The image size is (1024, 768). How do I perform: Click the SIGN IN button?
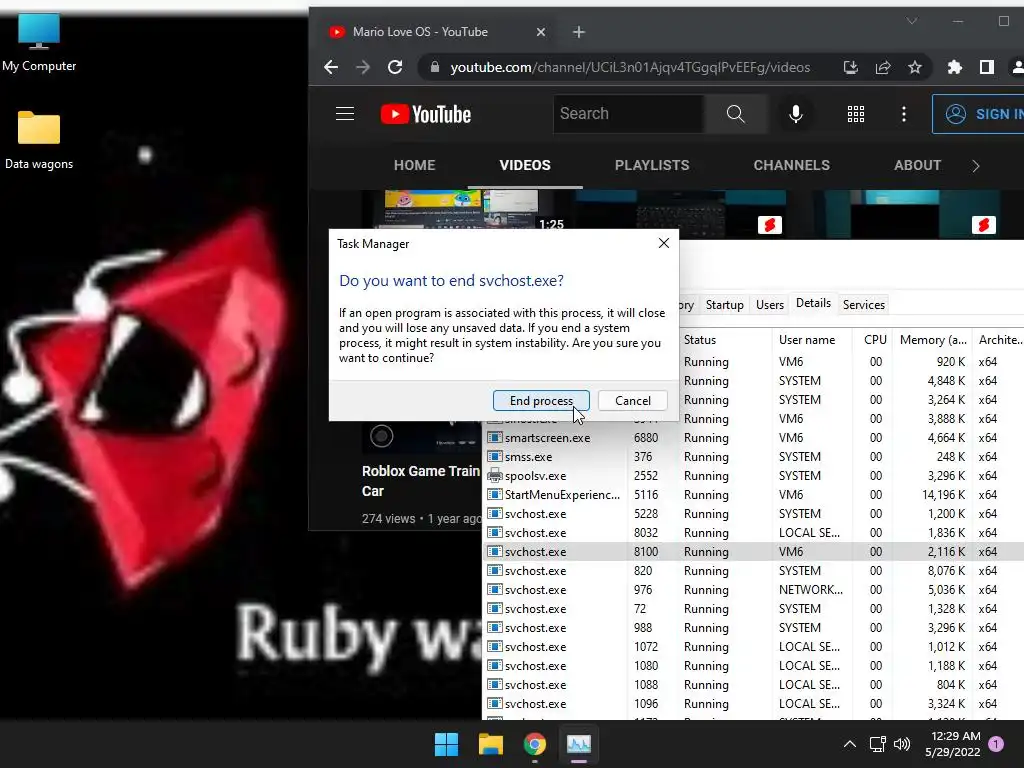(978, 114)
